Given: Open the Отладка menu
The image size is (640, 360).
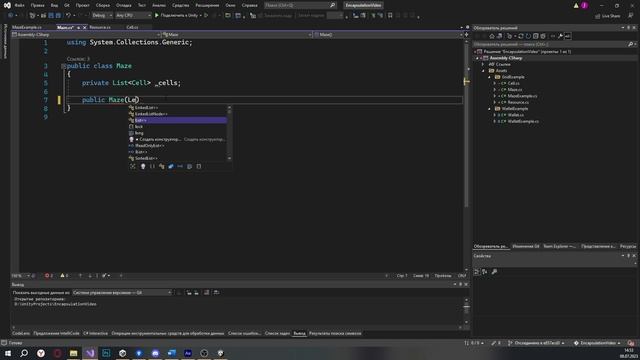Looking at the screenshot, I should click(123, 5).
